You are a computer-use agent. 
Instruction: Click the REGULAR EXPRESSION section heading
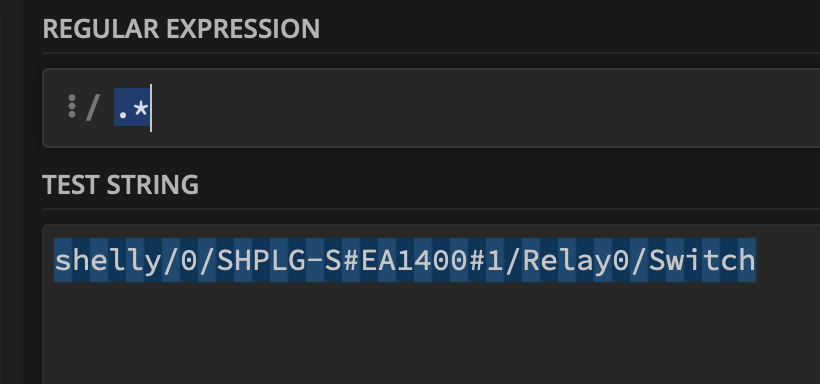click(181, 29)
